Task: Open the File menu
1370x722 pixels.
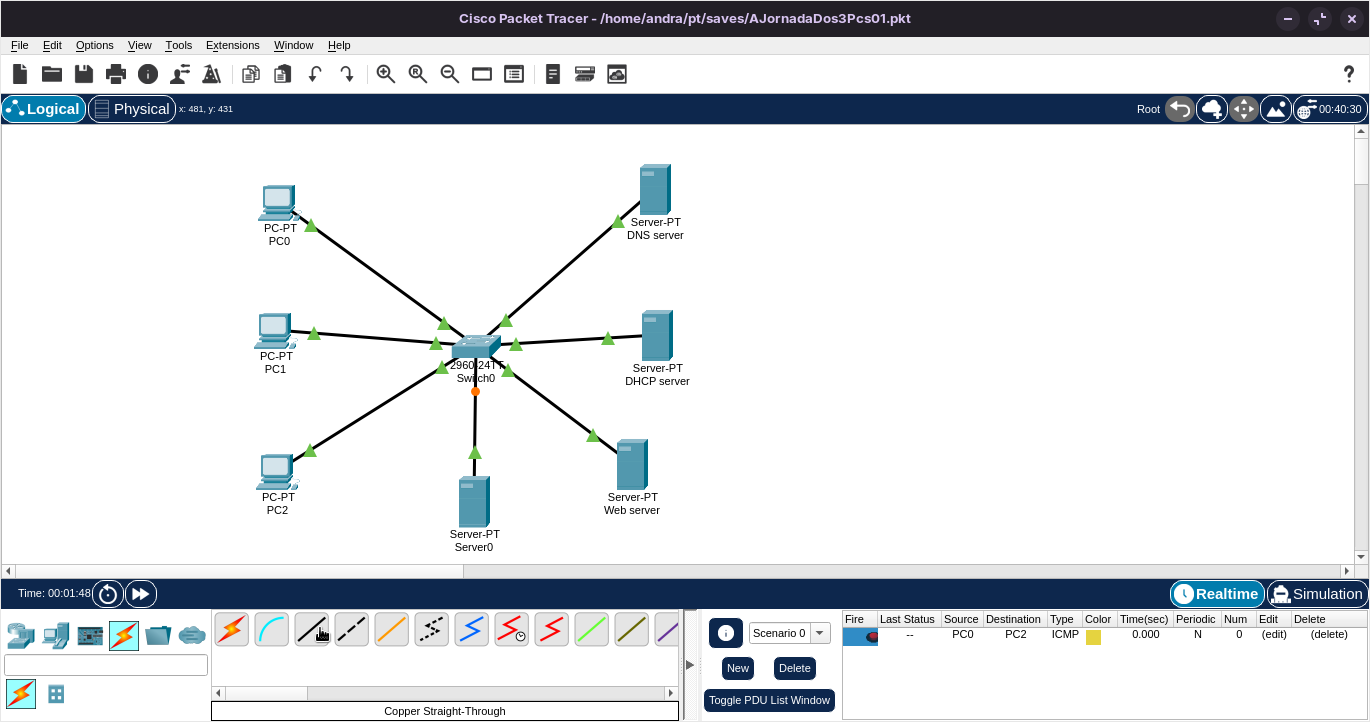Action: click(x=20, y=45)
